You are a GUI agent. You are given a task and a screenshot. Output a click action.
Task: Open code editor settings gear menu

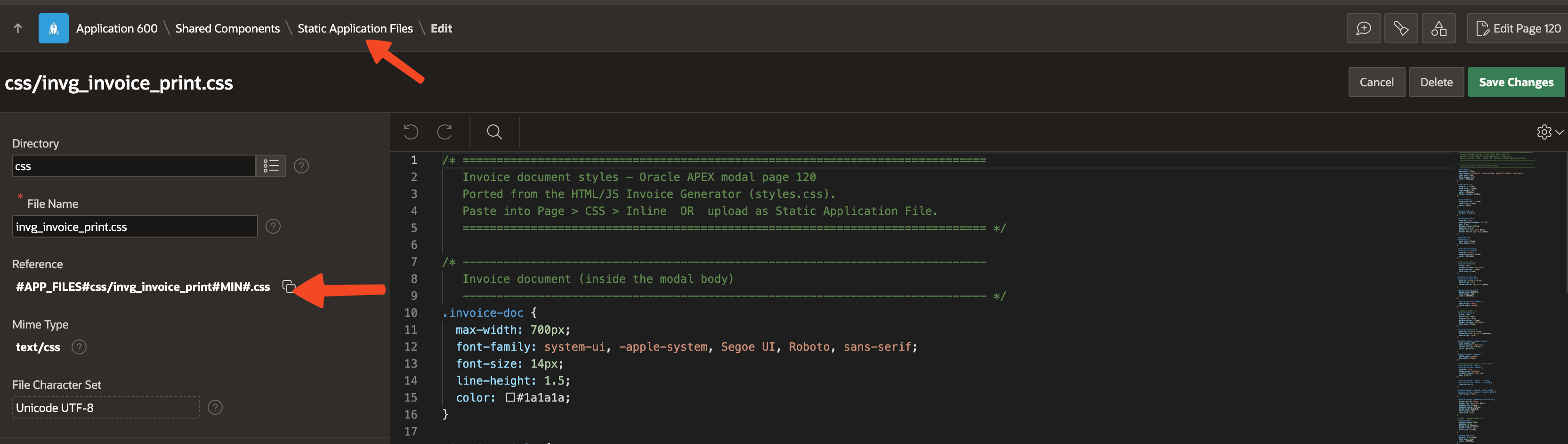point(1549,132)
